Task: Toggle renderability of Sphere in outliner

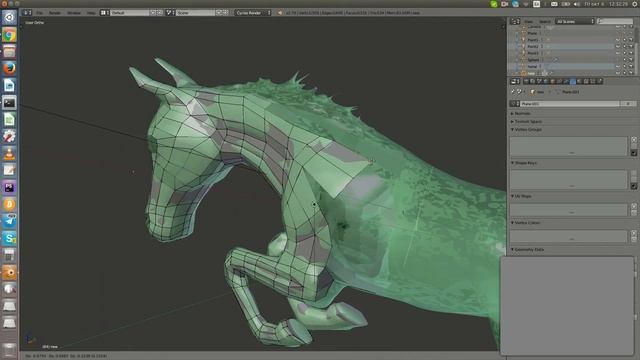Action: point(631,60)
